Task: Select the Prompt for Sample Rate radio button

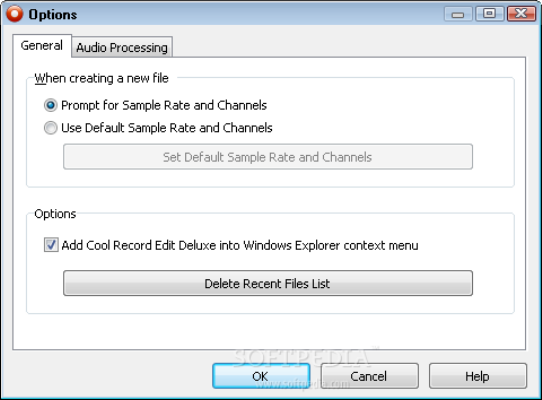Action: (50, 105)
